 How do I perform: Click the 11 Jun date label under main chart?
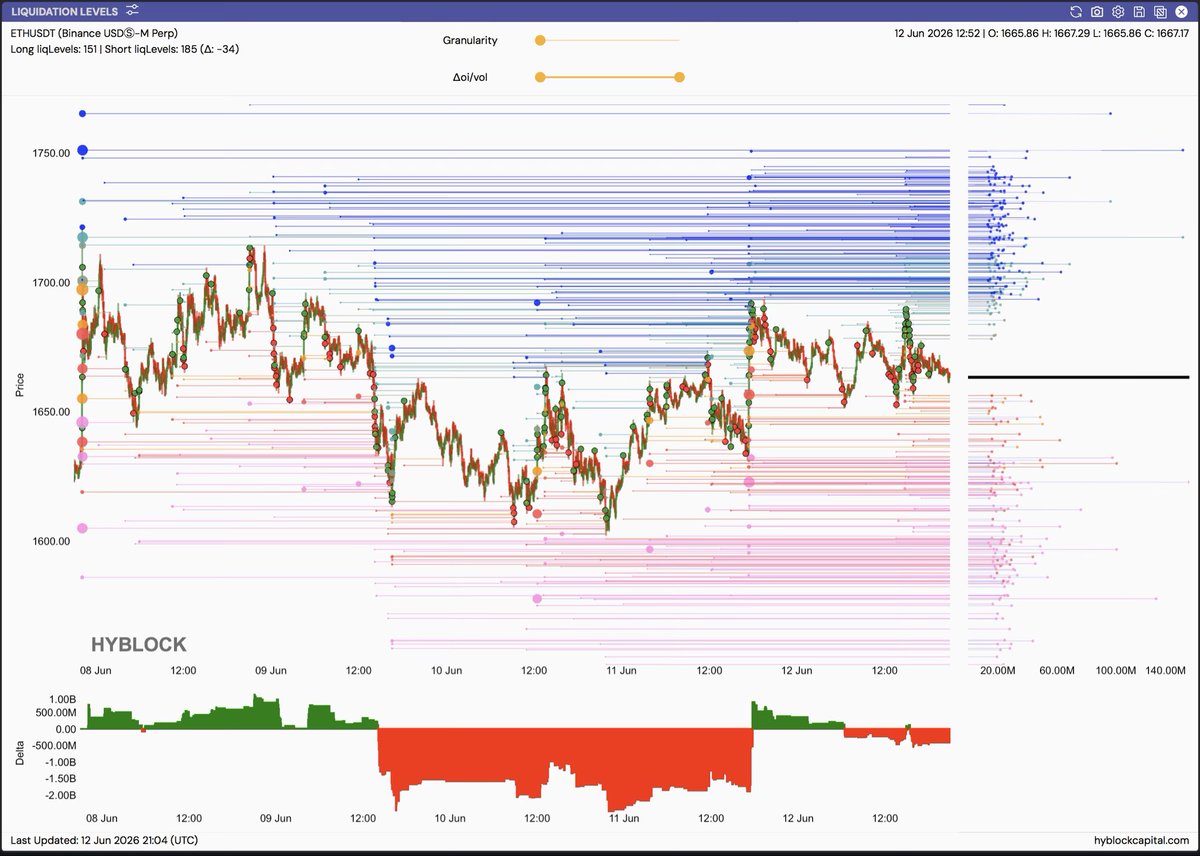point(622,670)
